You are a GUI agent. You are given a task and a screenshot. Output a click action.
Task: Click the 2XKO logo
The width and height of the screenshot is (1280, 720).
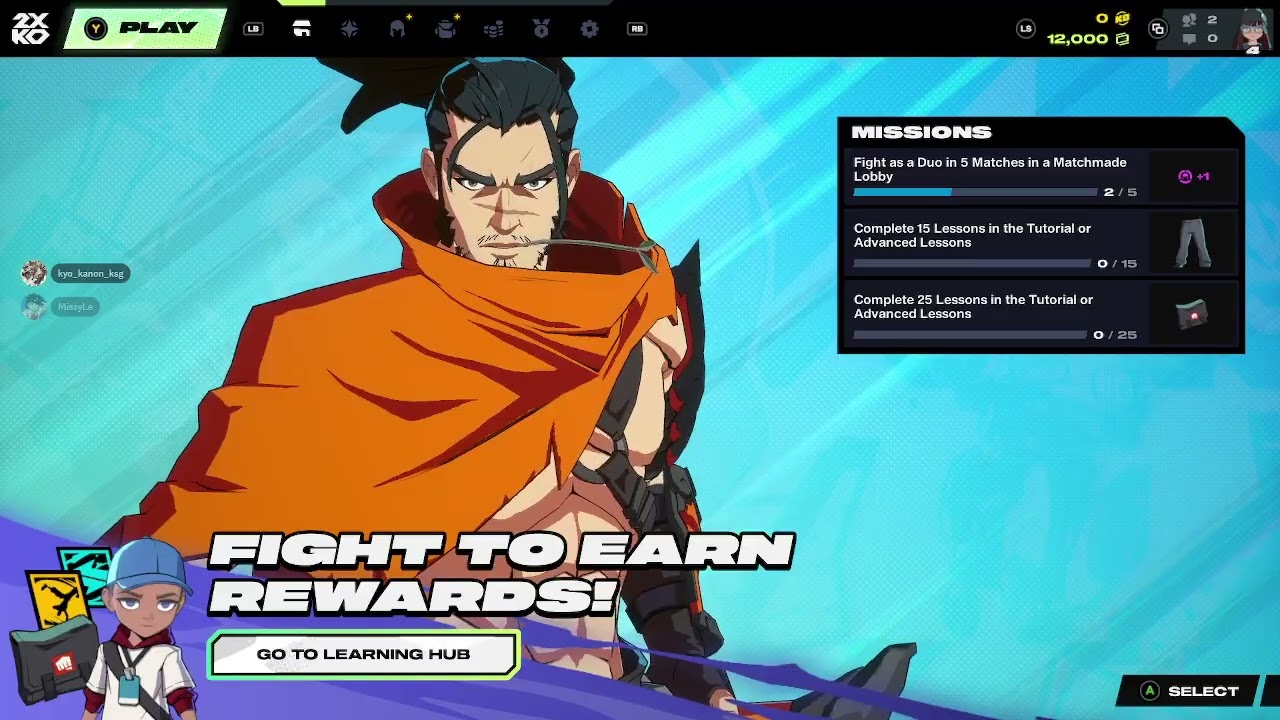click(30, 29)
